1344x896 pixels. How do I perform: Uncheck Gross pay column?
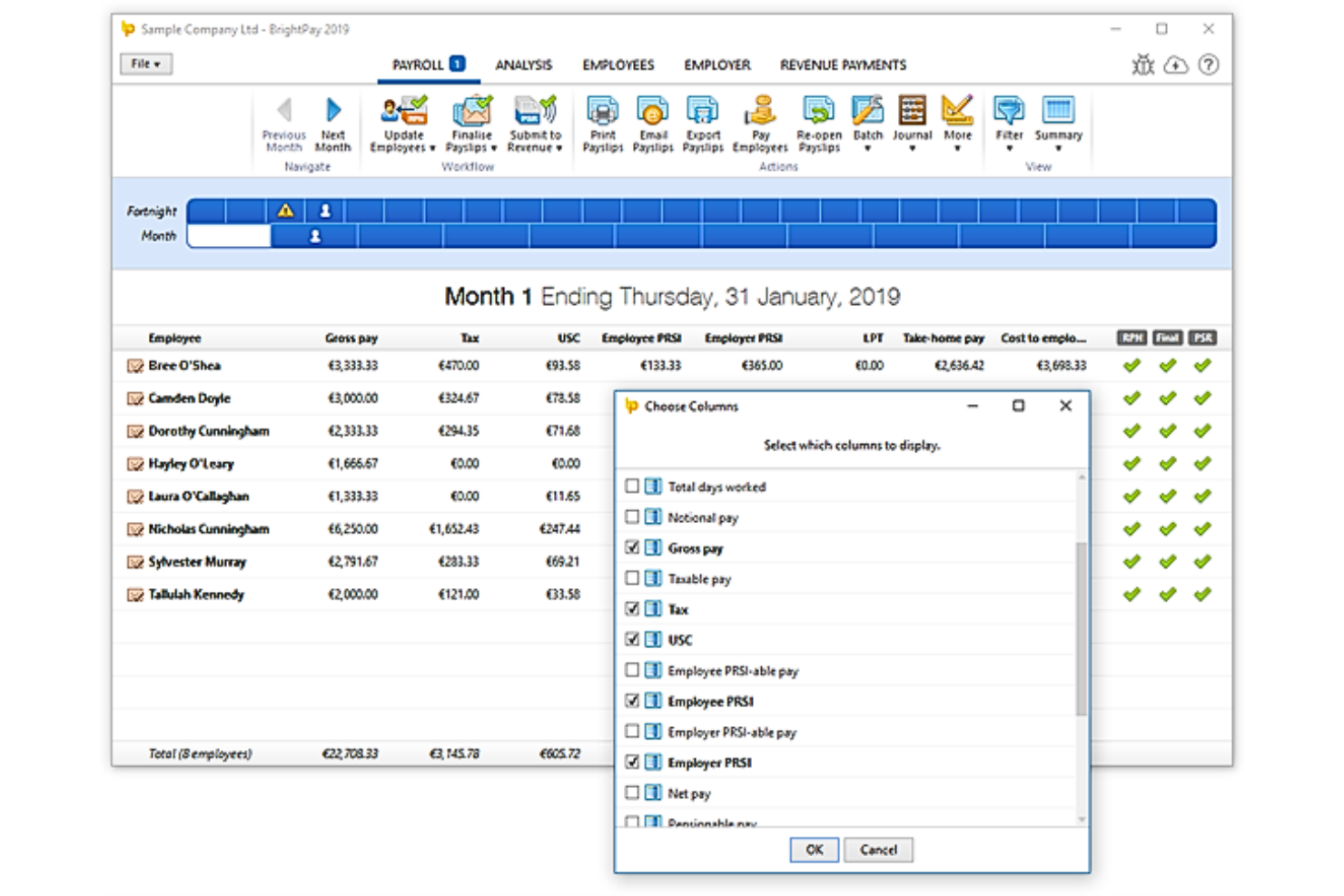[x=632, y=548]
